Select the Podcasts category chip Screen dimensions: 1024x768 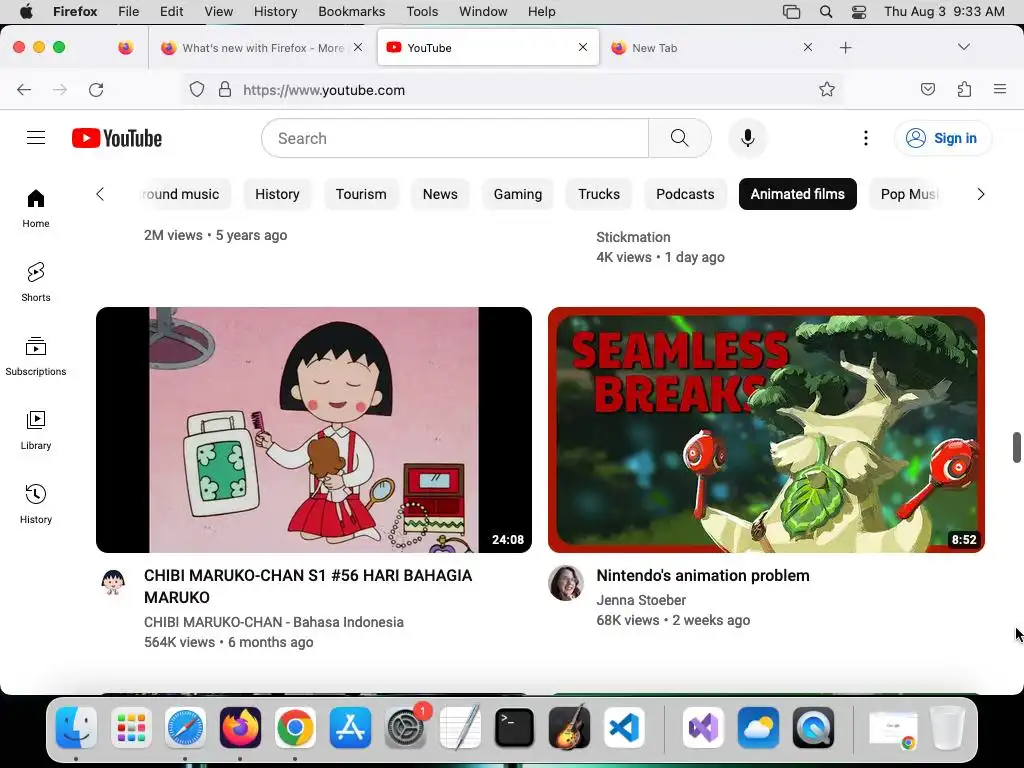coord(685,194)
